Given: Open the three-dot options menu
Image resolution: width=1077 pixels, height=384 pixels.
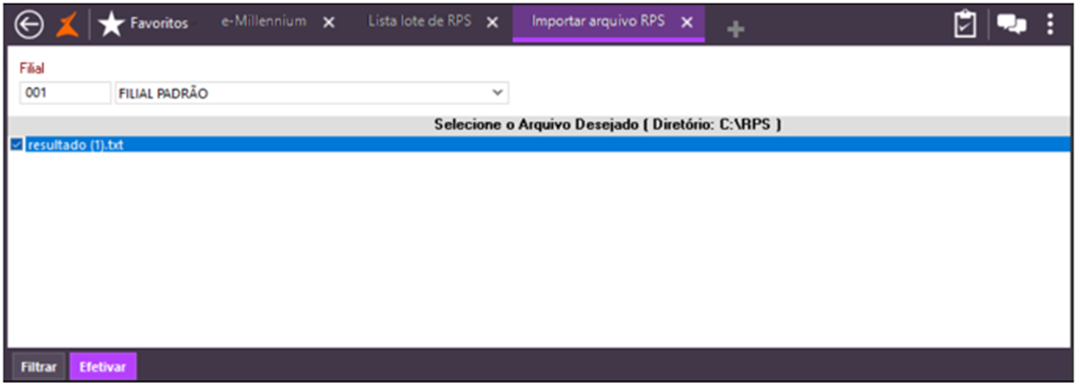Looking at the screenshot, I should [1050, 23].
